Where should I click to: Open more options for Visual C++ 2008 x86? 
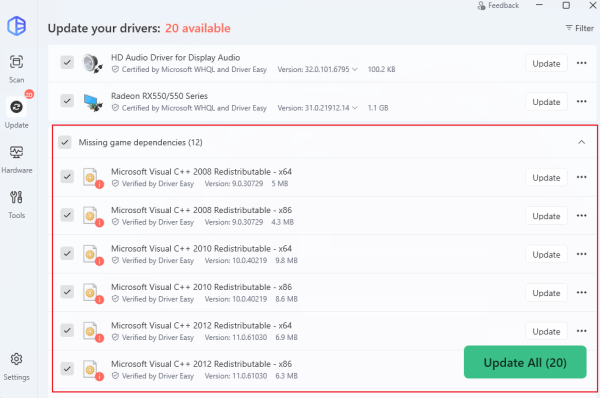[x=581, y=216]
